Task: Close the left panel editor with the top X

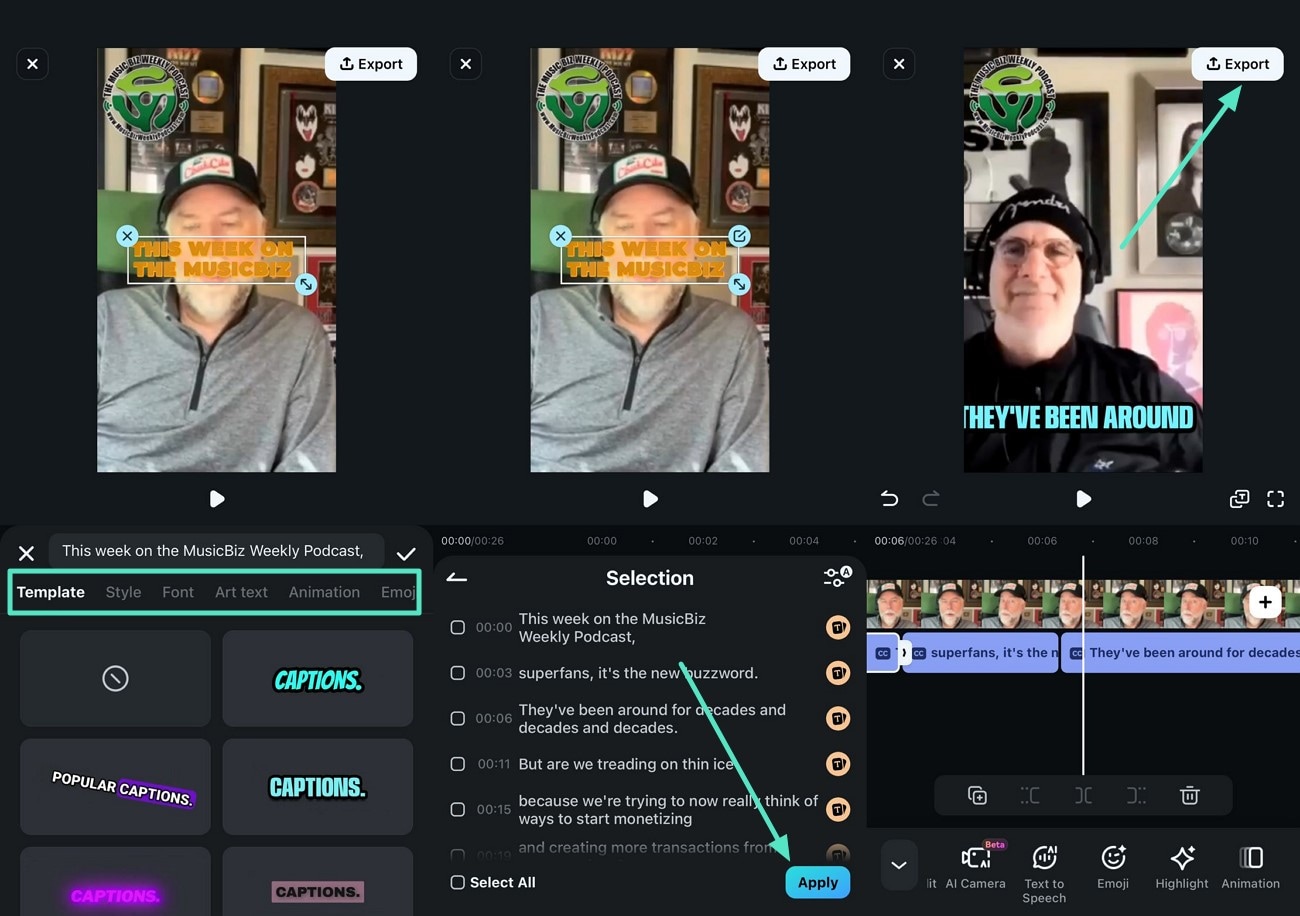Action: 32,64
